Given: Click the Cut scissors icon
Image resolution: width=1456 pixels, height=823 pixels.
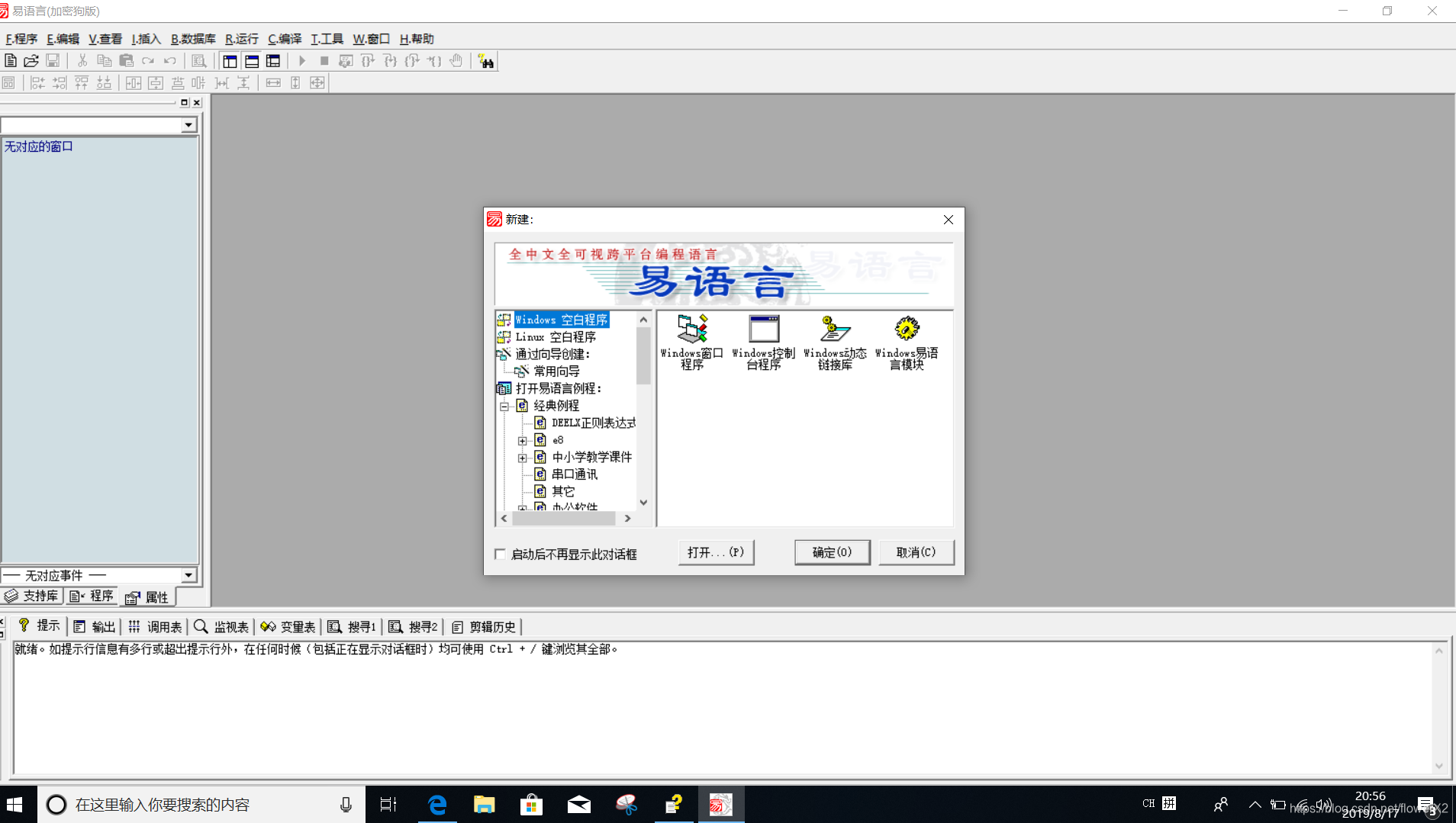Looking at the screenshot, I should [x=82, y=61].
